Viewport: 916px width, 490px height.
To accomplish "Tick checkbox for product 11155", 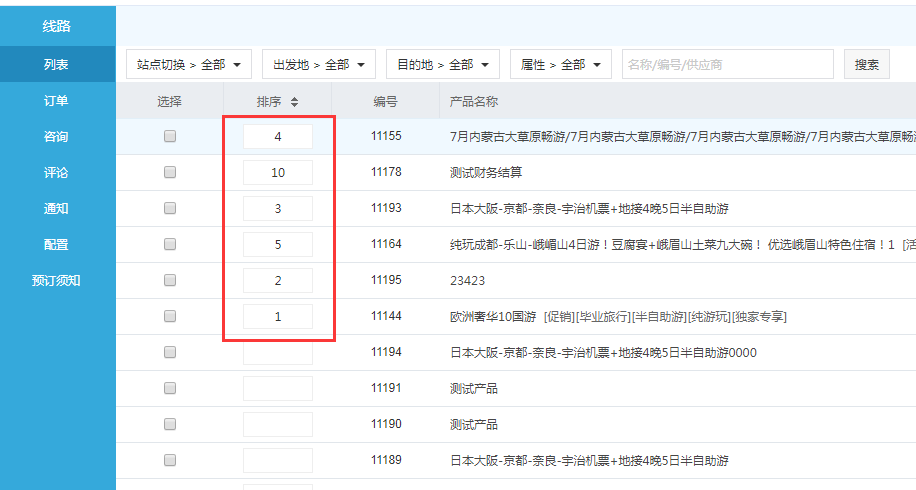I will click(170, 136).
